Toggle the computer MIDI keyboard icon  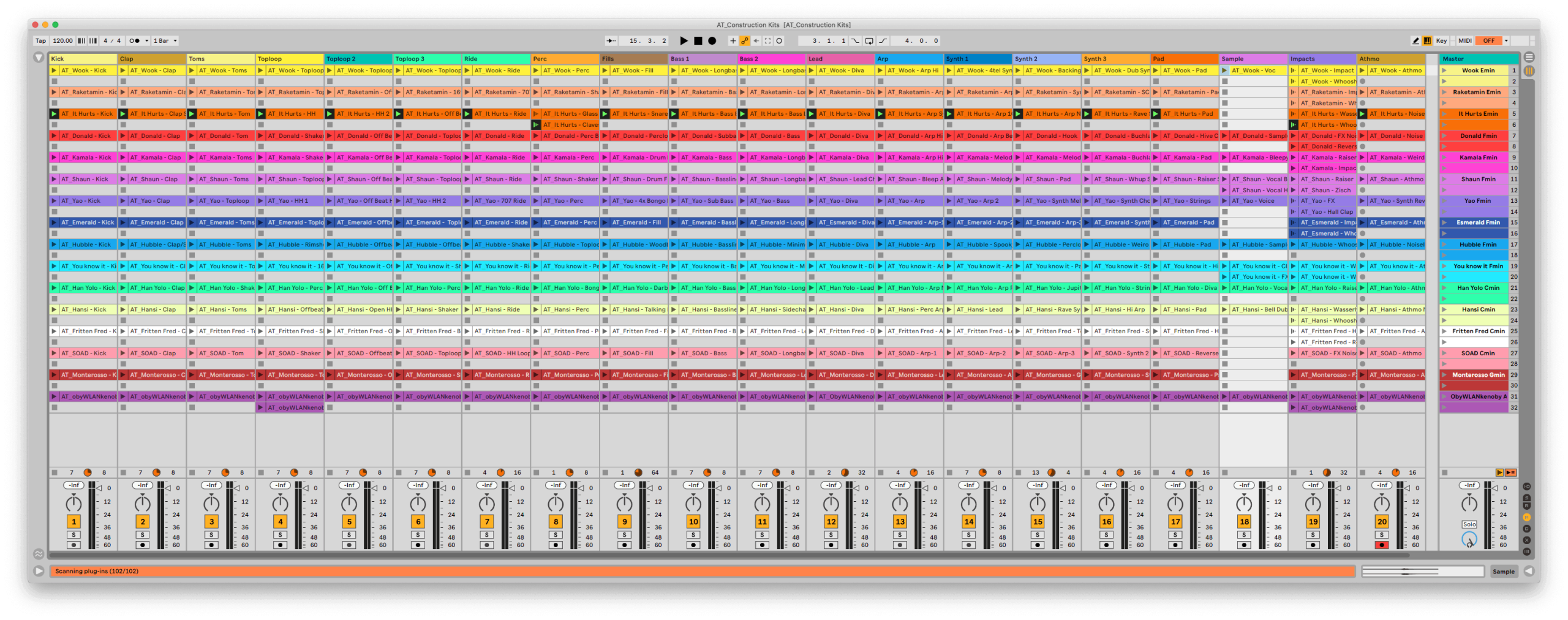click(x=1427, y=41)
